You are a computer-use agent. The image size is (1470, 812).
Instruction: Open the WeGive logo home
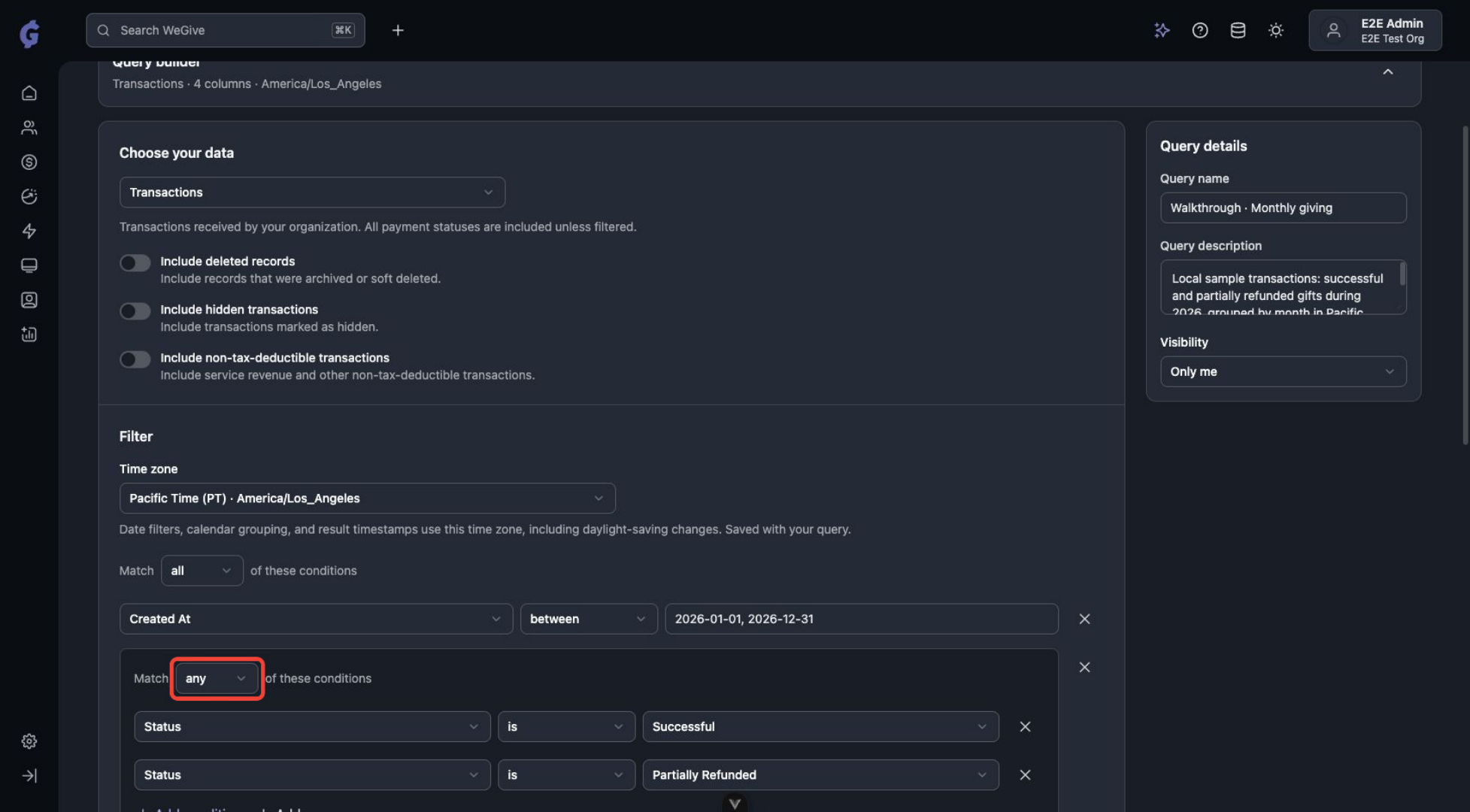(29, 33)
